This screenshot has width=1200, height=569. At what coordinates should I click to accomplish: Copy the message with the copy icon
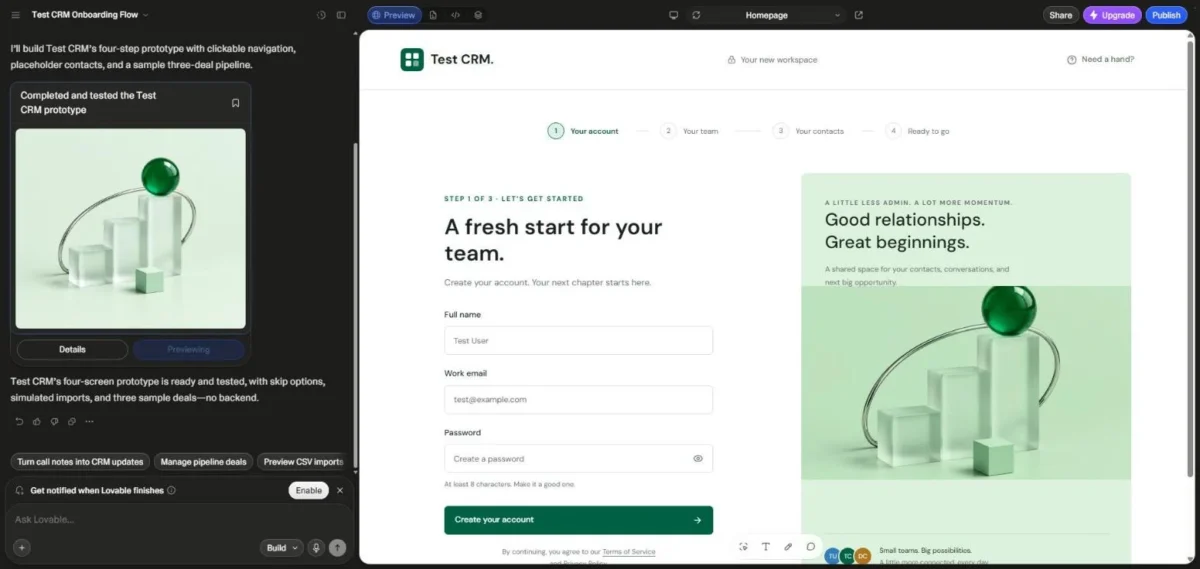tap(72, 421)
